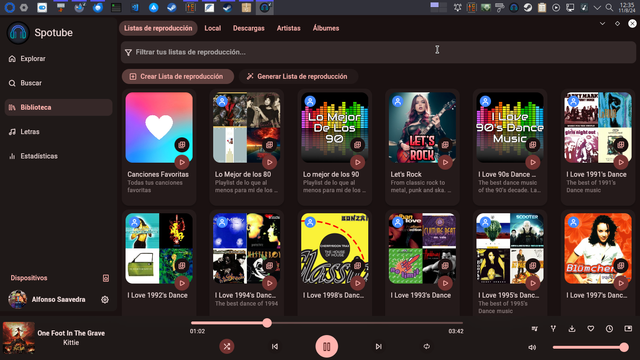Open Lo Mejor de los 80 title

click(x=243, y=174)
